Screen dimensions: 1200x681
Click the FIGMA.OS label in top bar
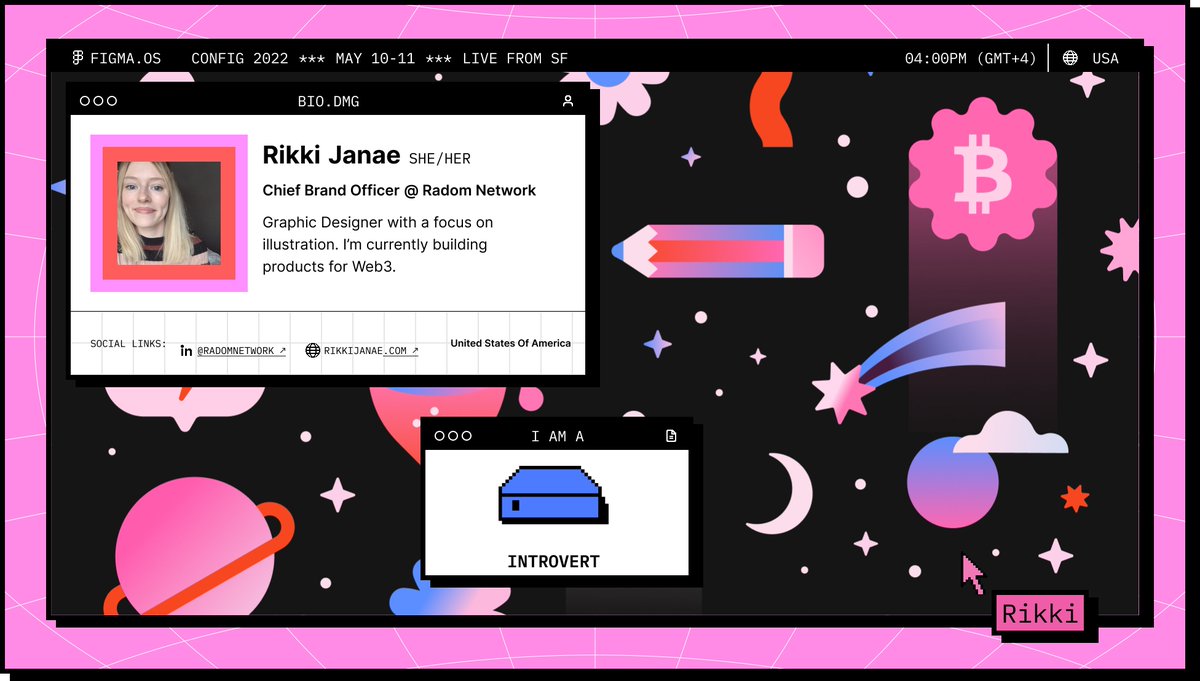125,58
